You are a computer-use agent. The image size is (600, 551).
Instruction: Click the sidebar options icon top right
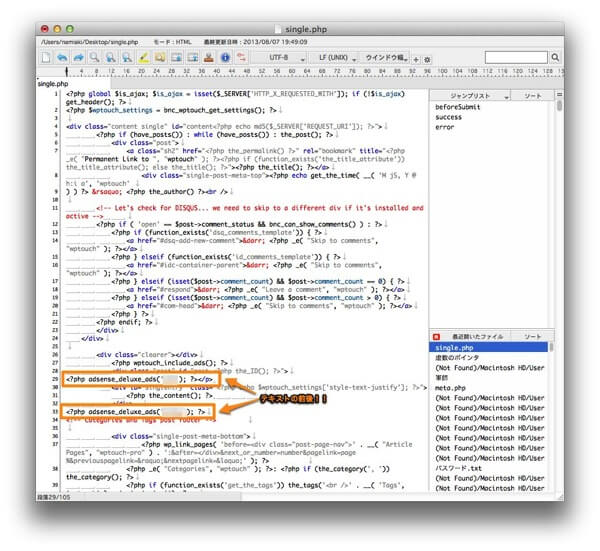[x=559, y=95]
